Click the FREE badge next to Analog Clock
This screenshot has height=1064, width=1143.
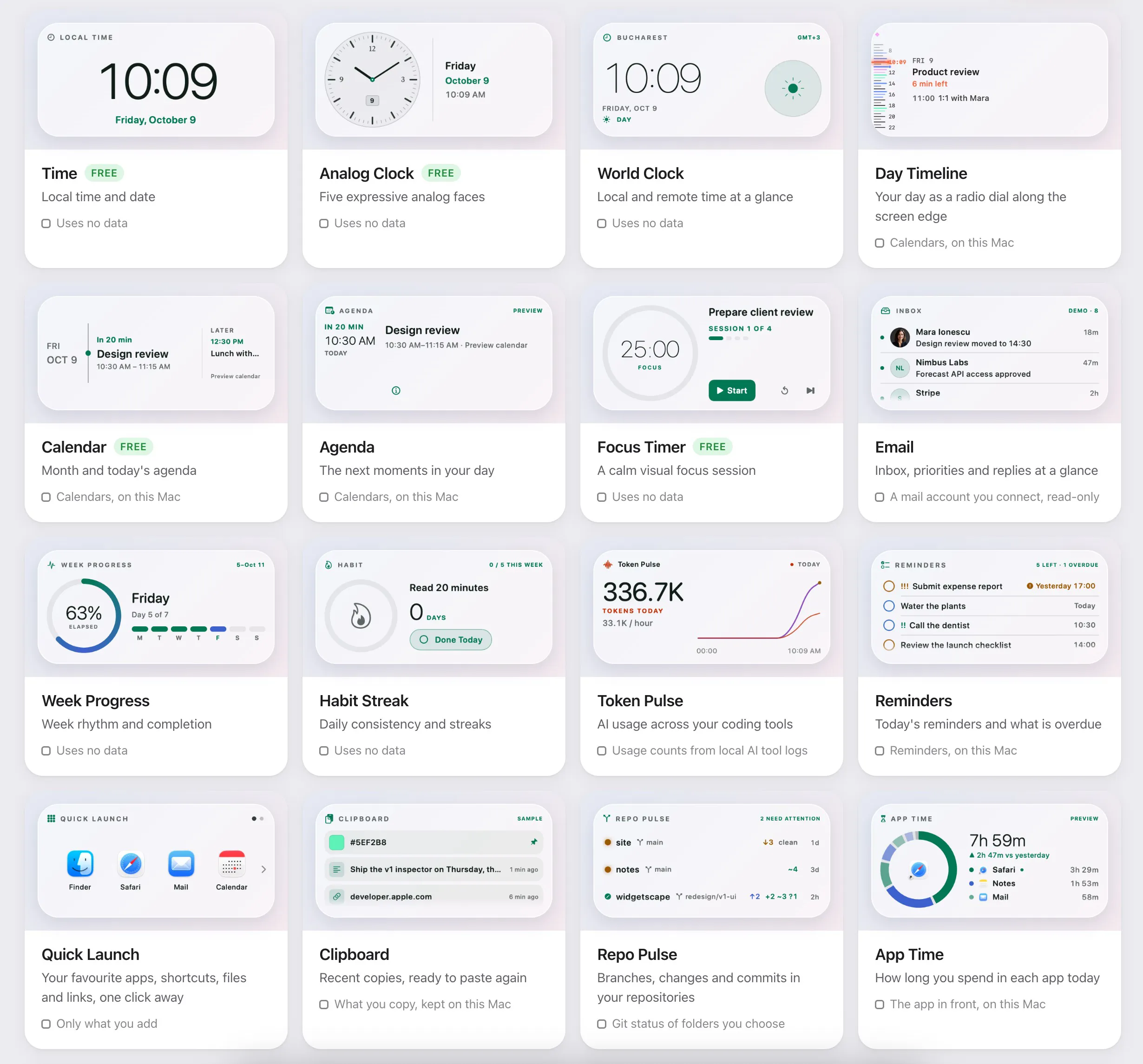point(440,173)
